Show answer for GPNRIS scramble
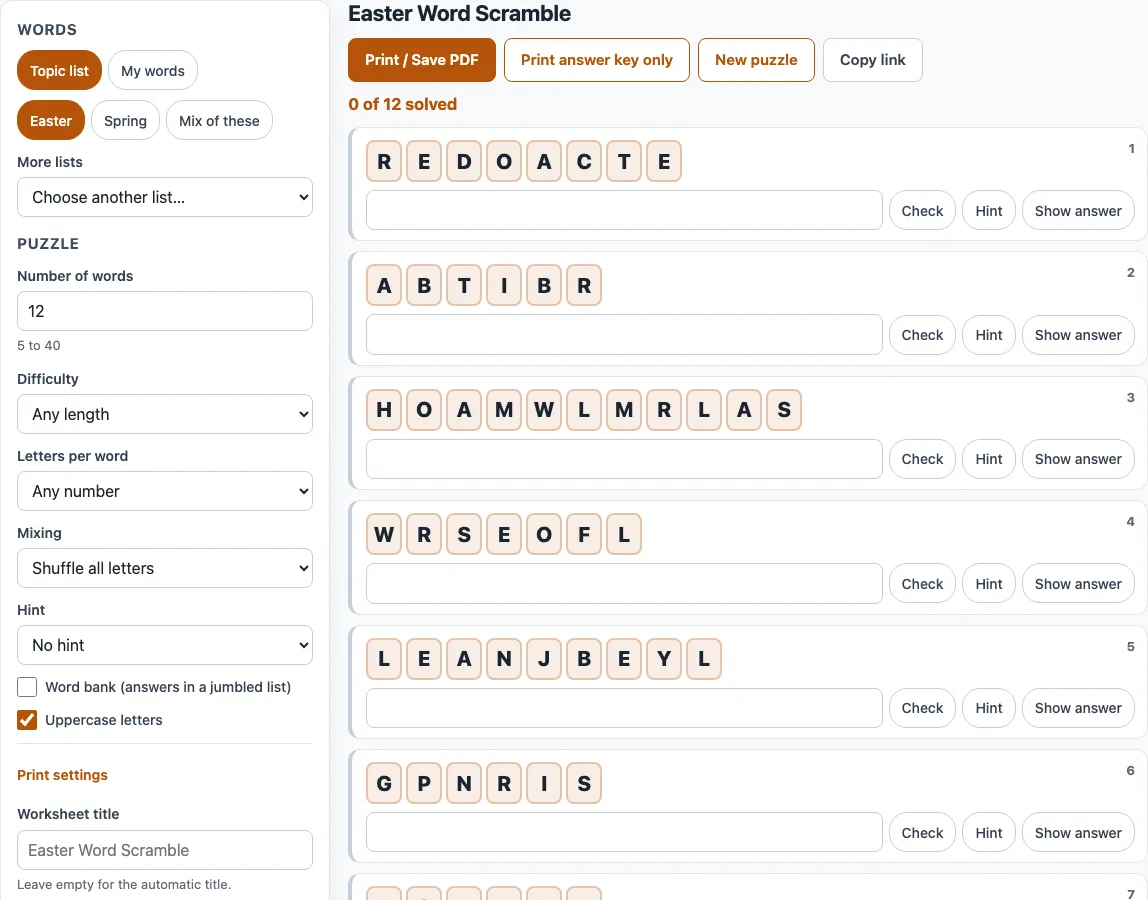This screenshot has width=1148, height=900. point(1078,833)
